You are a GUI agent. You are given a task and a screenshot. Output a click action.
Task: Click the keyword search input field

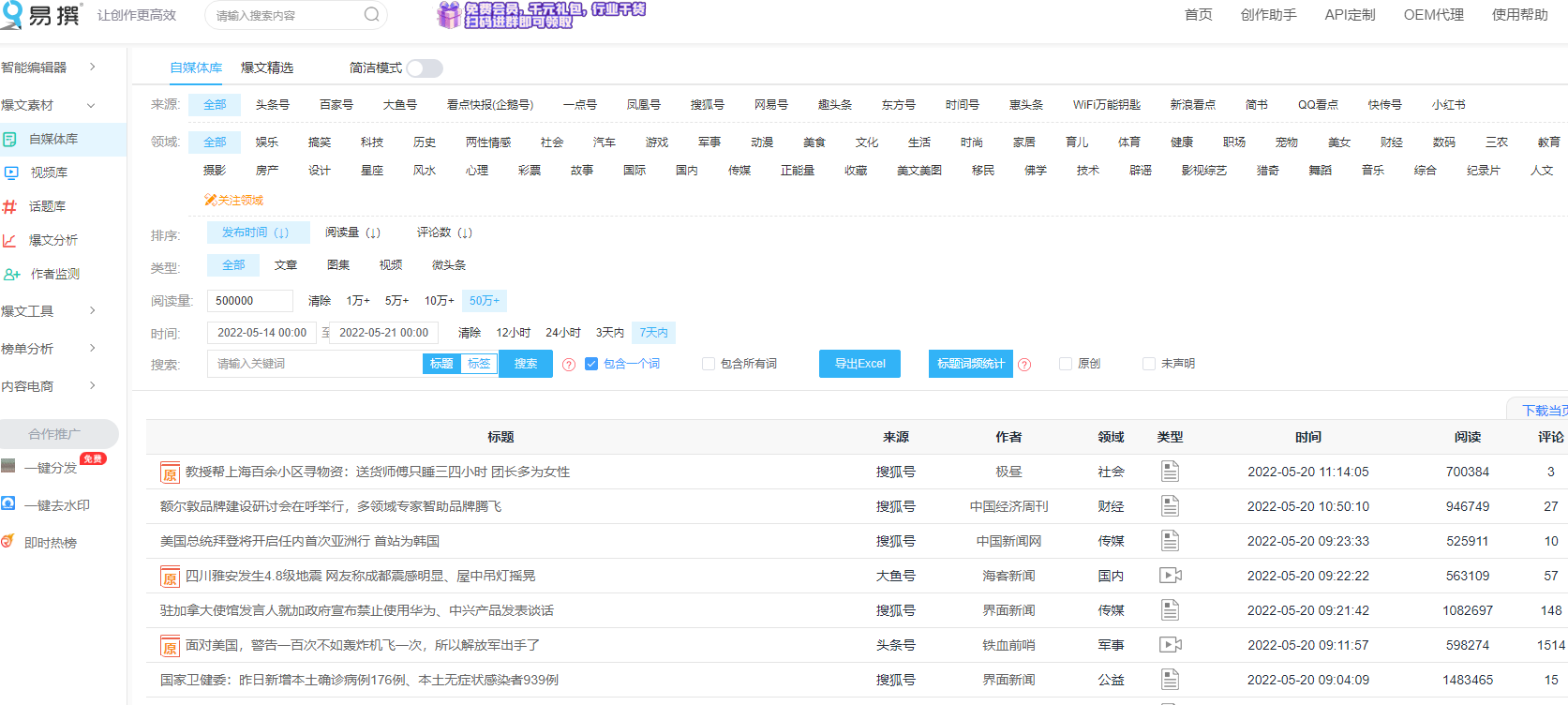pos(315,364)
